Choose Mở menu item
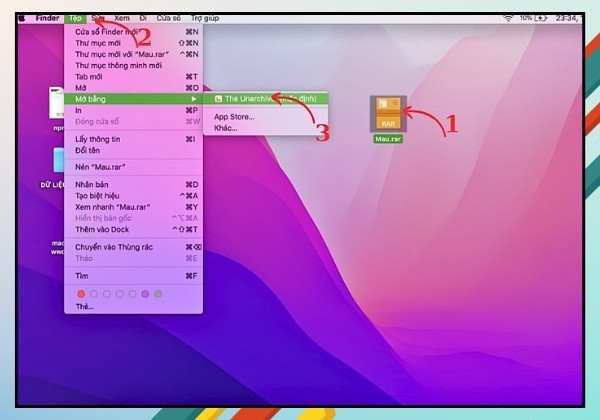 click(133, 88)
